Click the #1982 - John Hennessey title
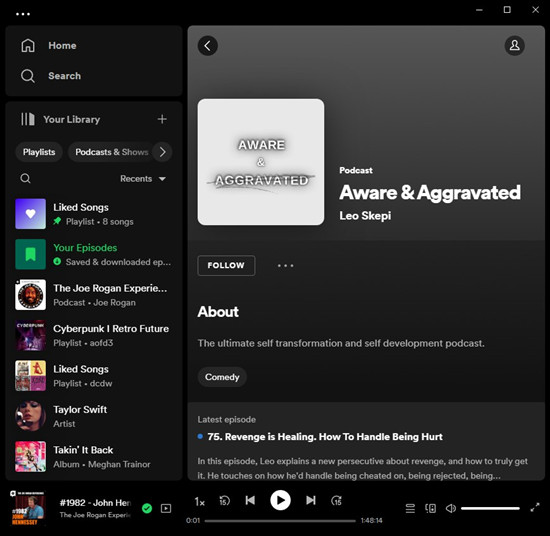This screenshot has width=550, height=536. click(95, 503)
